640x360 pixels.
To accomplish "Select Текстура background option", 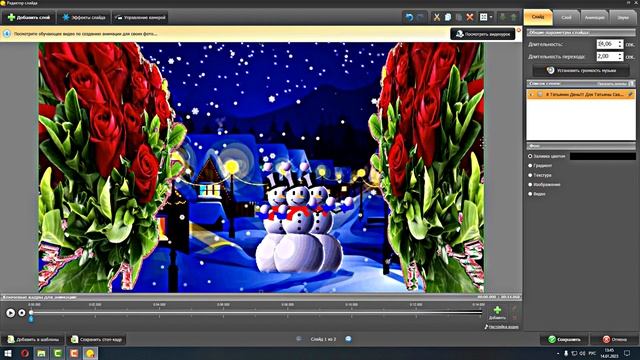I will [x=540, y=175].
